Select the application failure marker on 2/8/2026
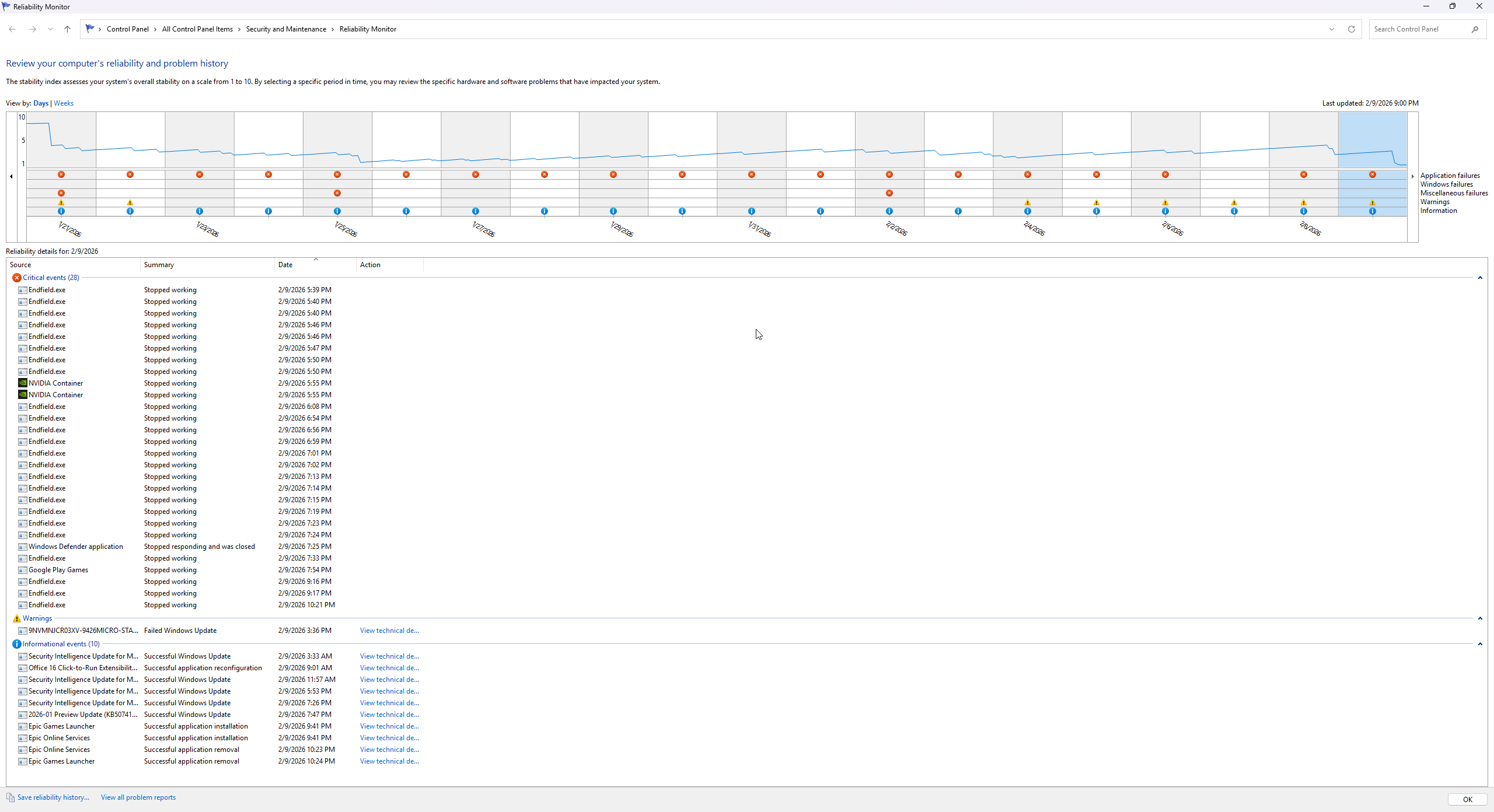Viewport: 1494px width, 812px height. pos(1303,174)
